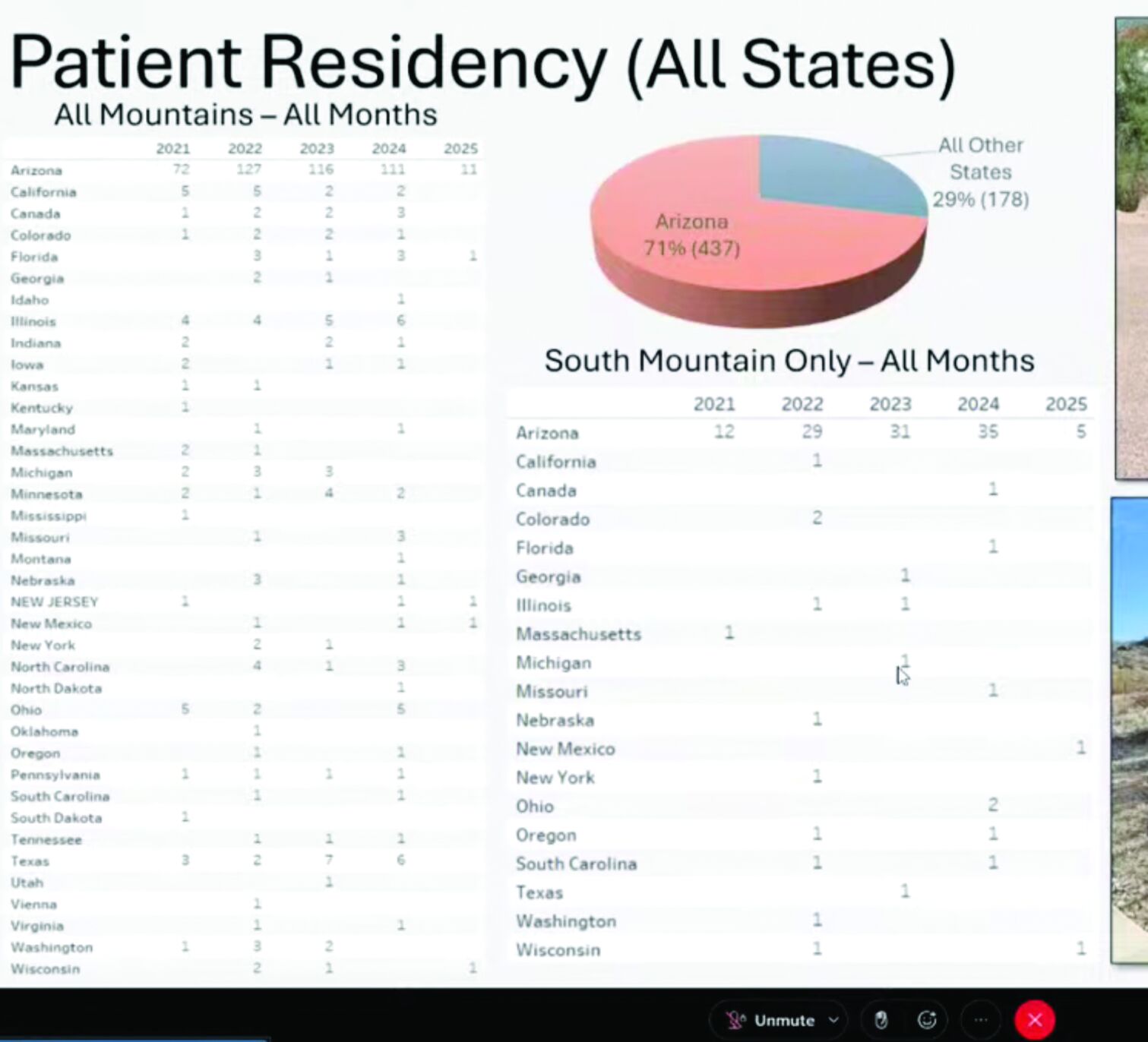This screenshot has height=1042, width=1148.
Task: Open the top right desert photo
Action: [1132, 251]
